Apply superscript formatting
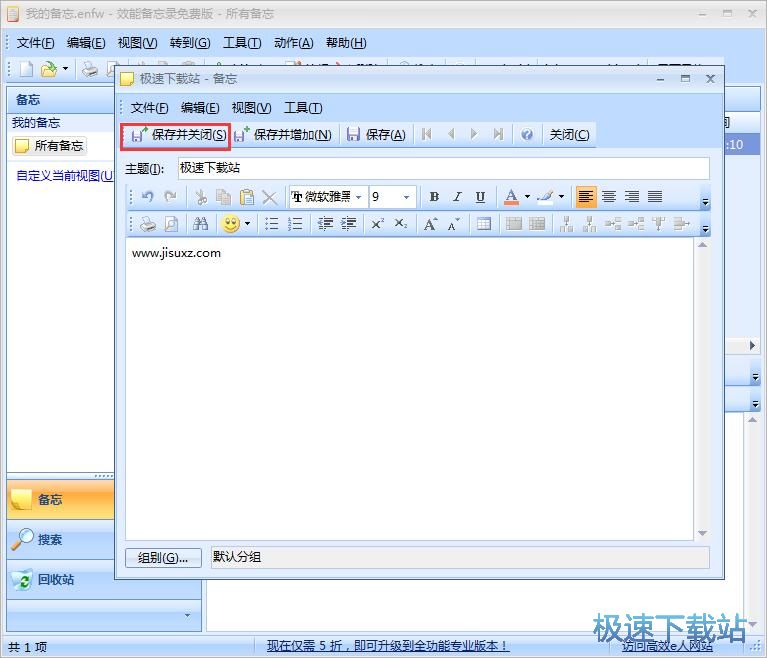The width and height of the screenshot is (767, 658). (378, 224)
